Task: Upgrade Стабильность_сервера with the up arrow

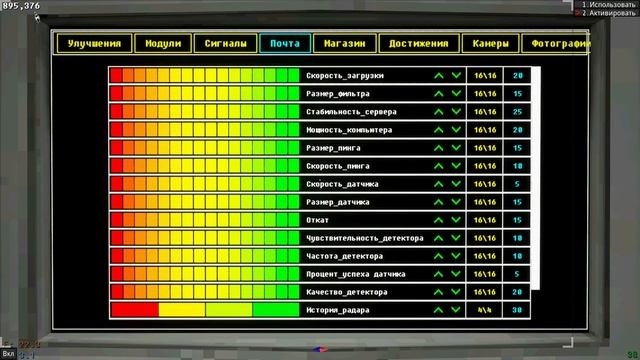Action: point(439,111)
